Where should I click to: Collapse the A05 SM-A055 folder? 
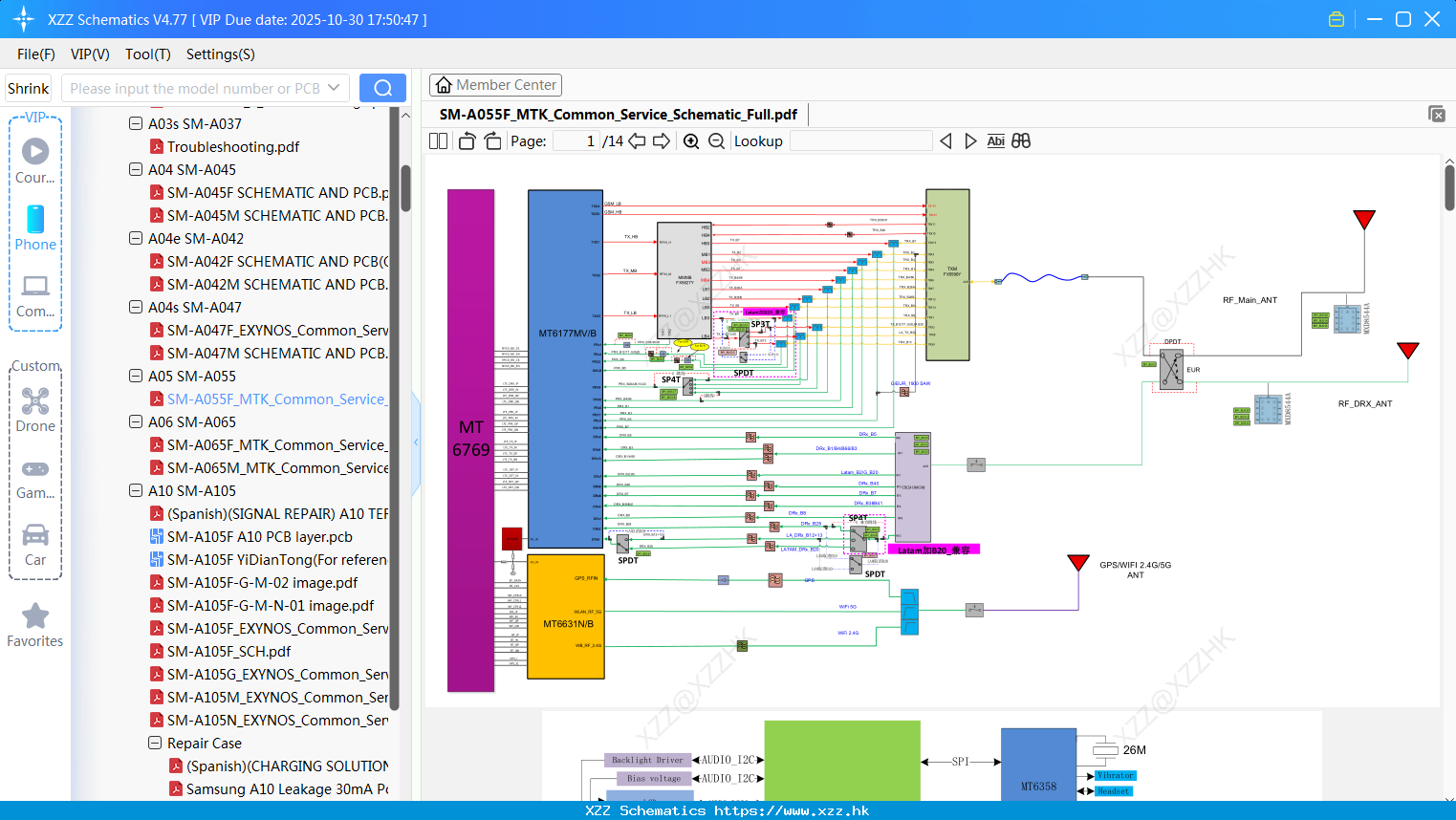[x=136, y=376]
